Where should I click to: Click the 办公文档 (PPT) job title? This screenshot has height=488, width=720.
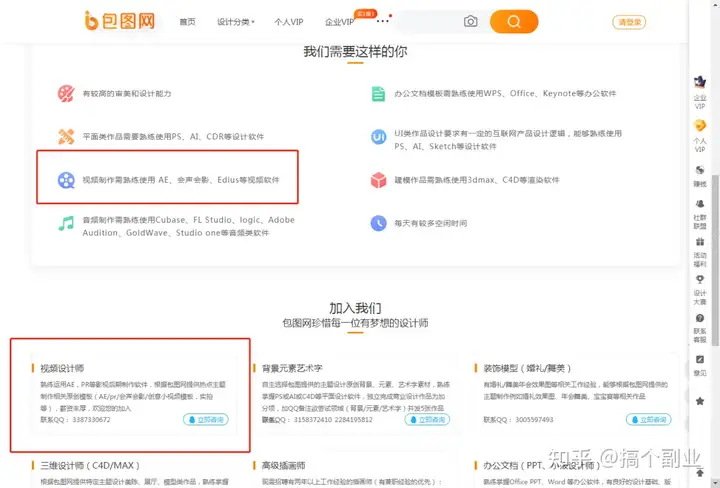click(542, 466)
